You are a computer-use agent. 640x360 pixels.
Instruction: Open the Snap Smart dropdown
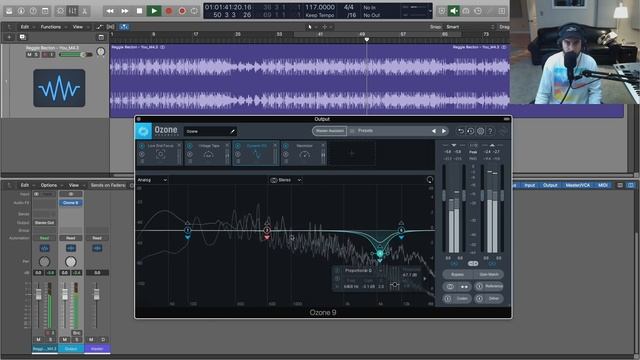pyautogui.click(x=470, y=27)
